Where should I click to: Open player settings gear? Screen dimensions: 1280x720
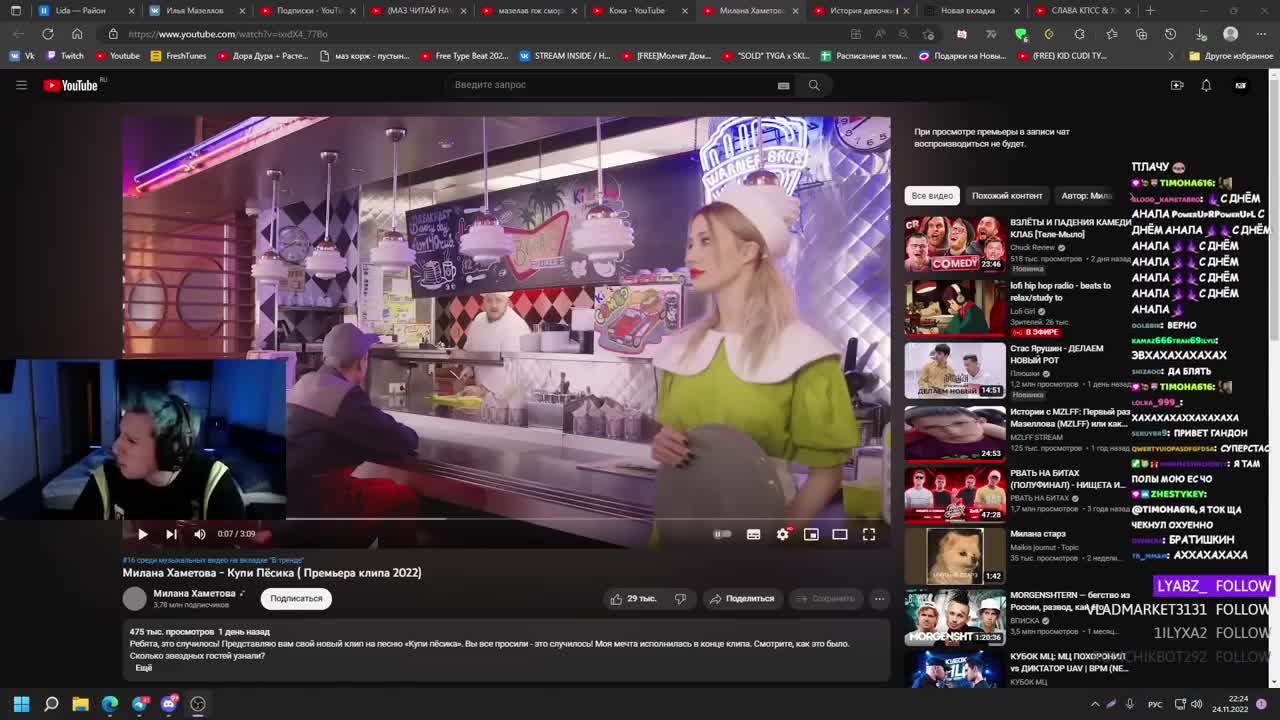pos(783,534)
